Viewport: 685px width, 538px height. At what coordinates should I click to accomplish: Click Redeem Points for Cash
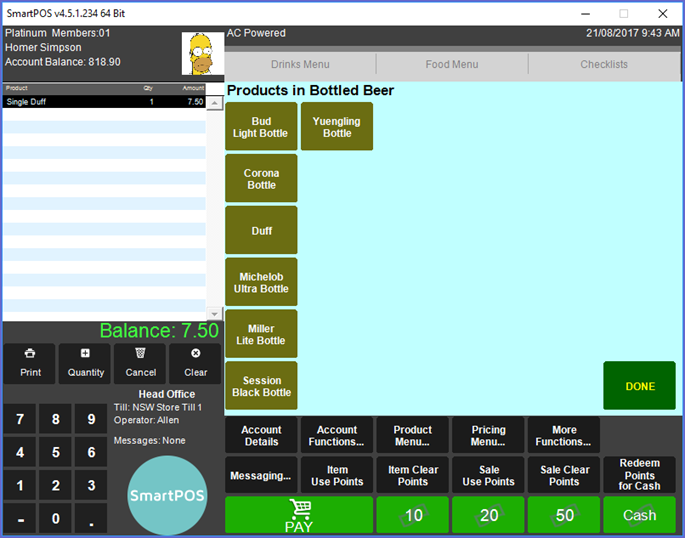pyautogui.click(x=640, y=475)
